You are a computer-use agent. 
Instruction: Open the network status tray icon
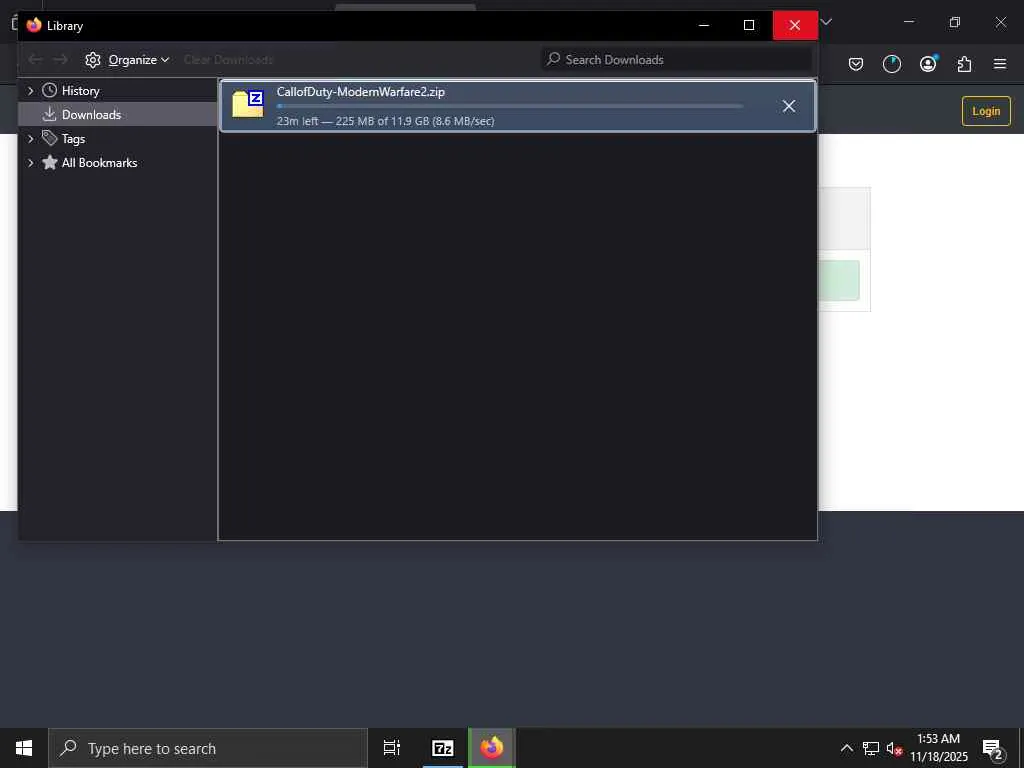871,748
